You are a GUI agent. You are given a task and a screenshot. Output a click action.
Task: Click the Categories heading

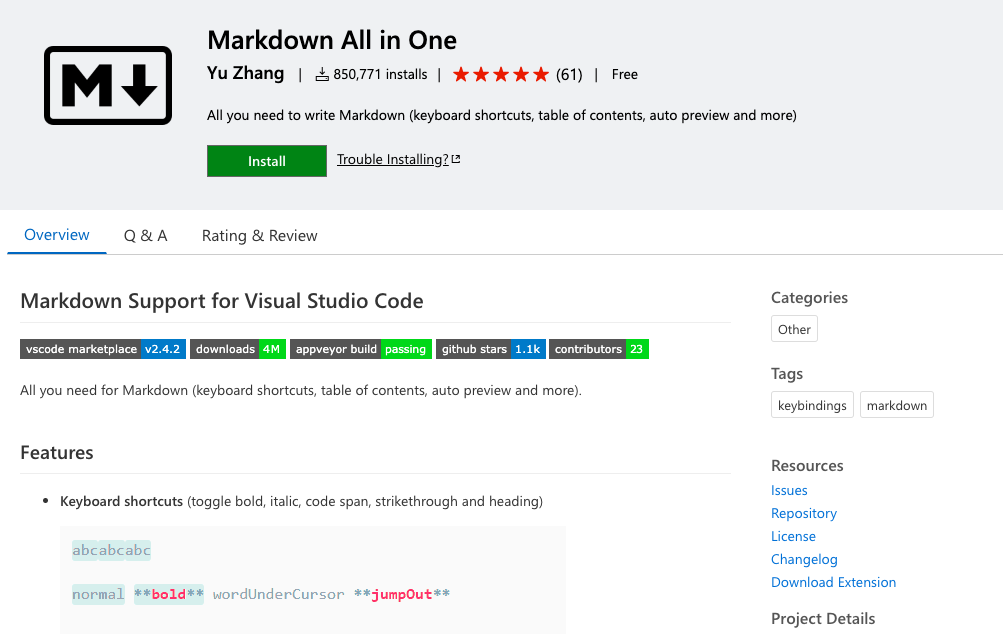pyautogui.click(x=809, y=297)
